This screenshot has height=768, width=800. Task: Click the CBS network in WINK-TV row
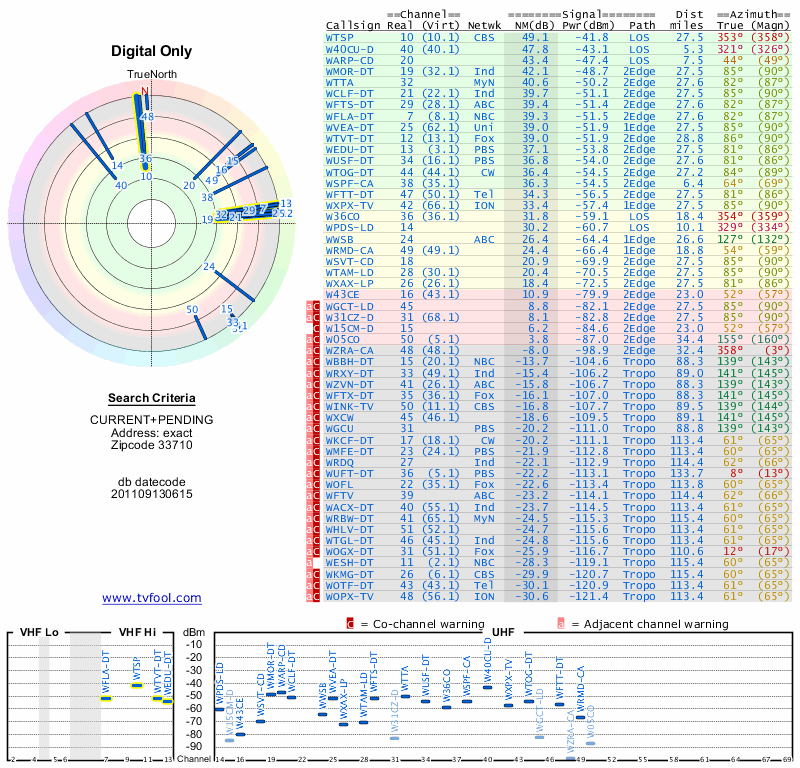484,407
